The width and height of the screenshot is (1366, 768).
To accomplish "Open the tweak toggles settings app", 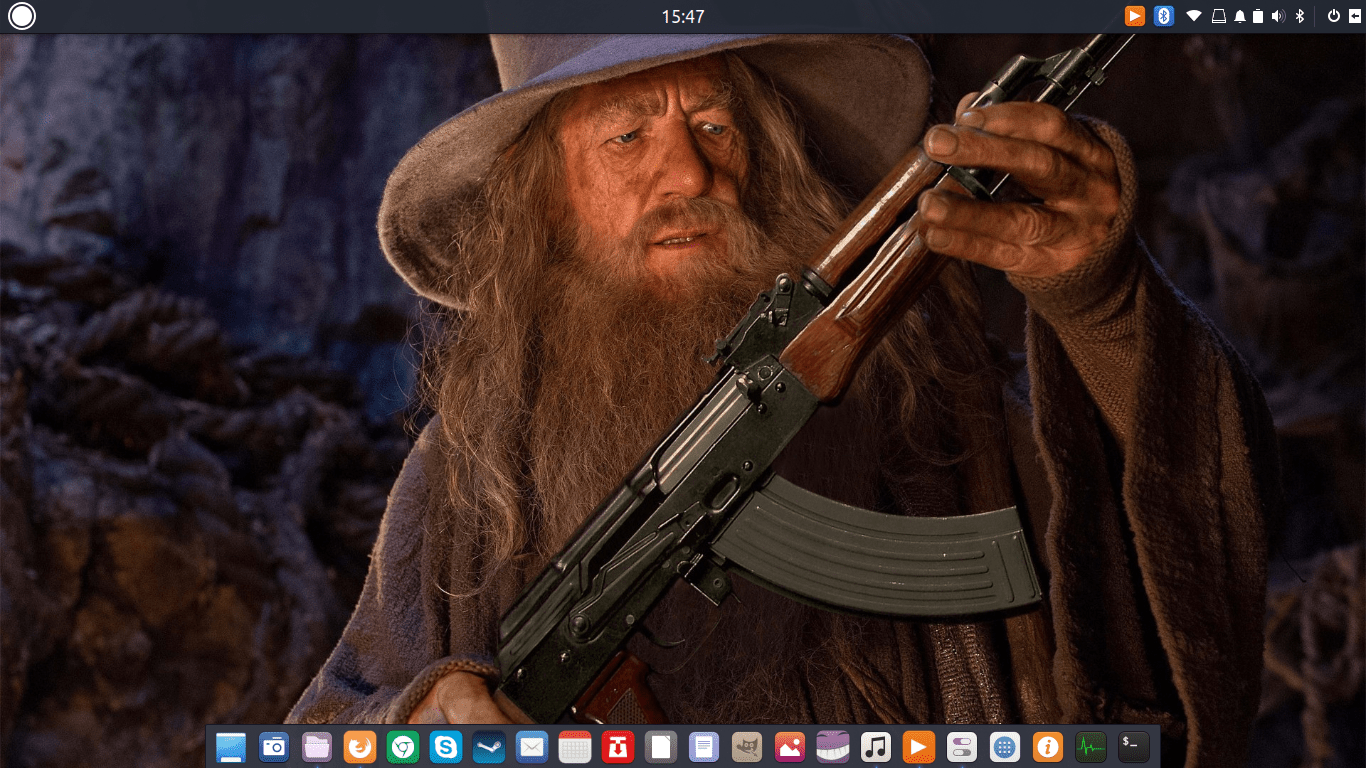I will coord(962,746).
